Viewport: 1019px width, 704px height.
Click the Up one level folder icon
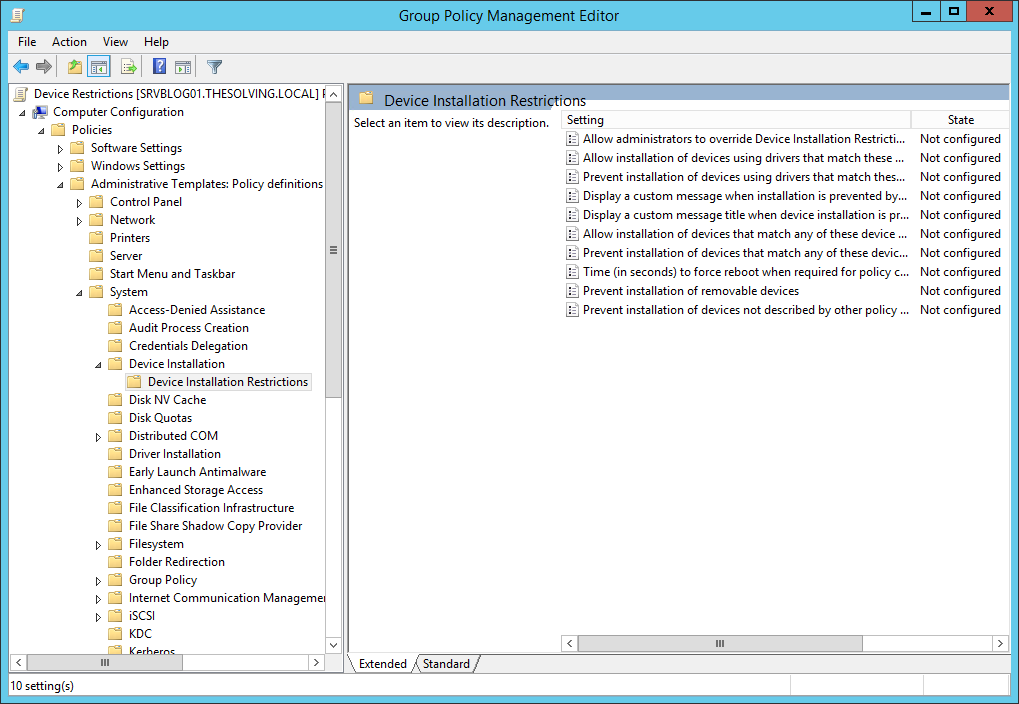pyautogui.click(x=75, y=66)
